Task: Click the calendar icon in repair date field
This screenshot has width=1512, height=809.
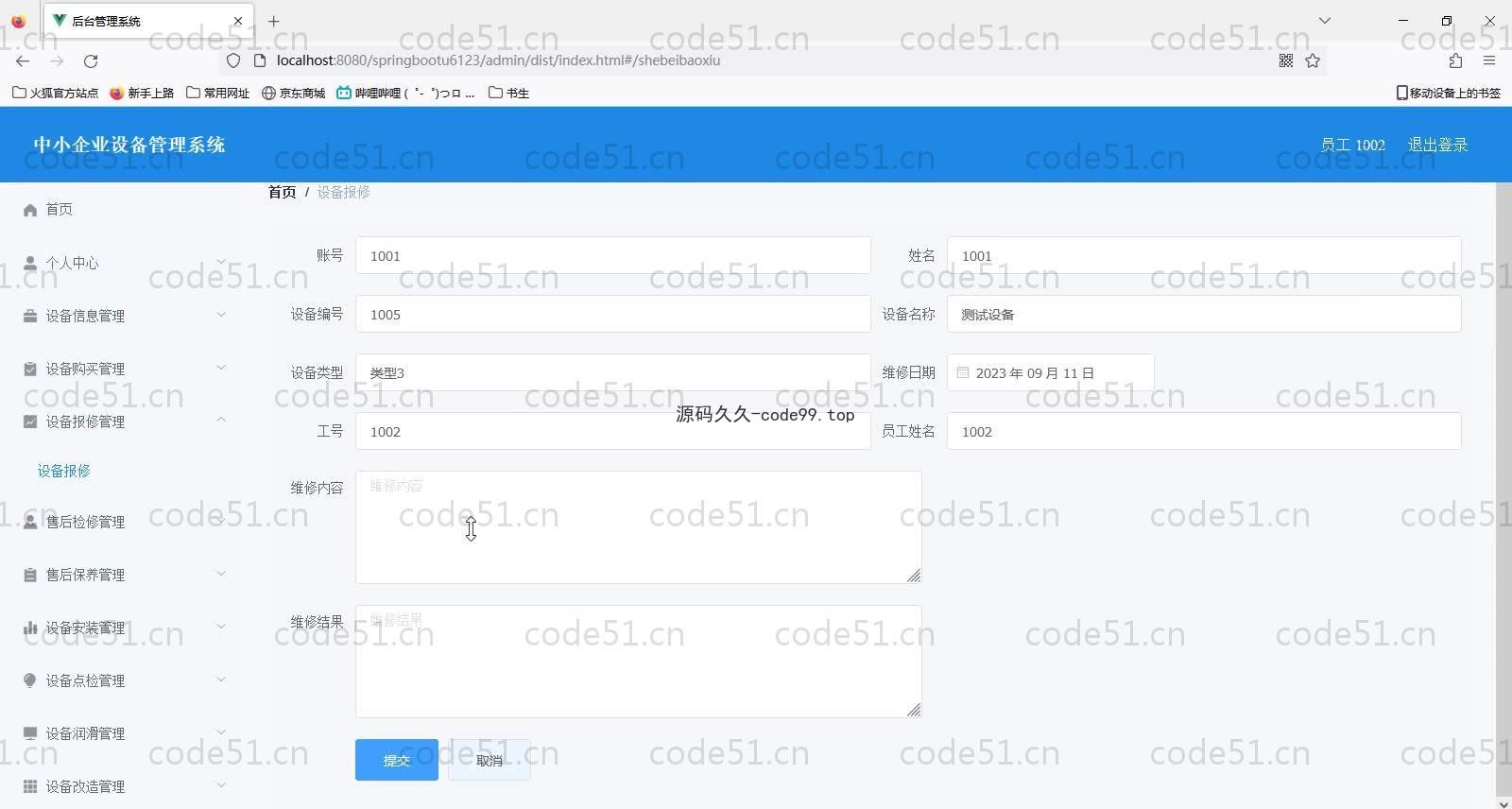Action: click(x=963, y=373)
